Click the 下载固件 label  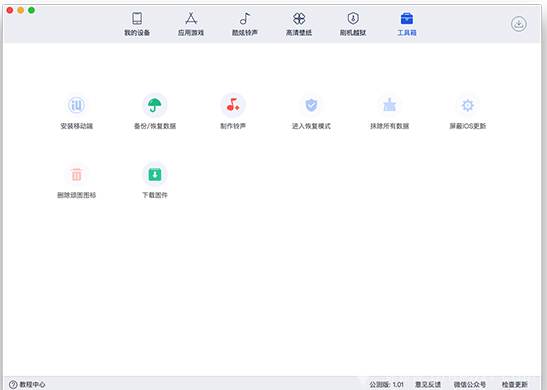click(155, 195)
